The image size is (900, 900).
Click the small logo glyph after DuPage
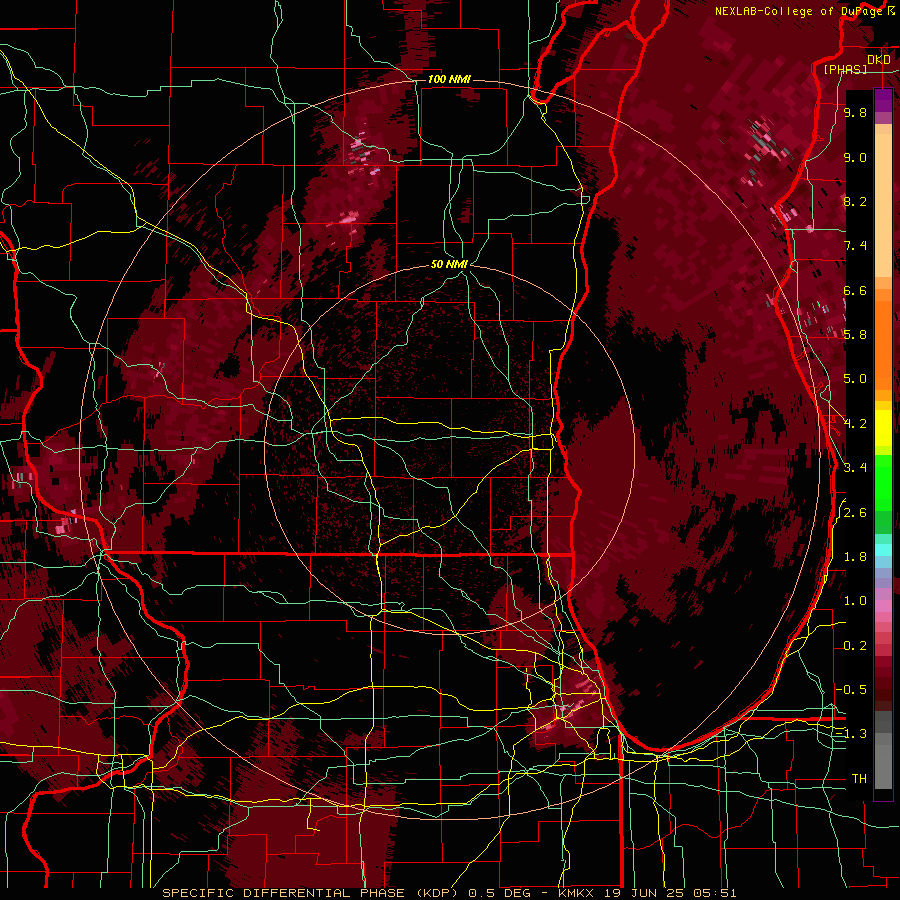891,11
